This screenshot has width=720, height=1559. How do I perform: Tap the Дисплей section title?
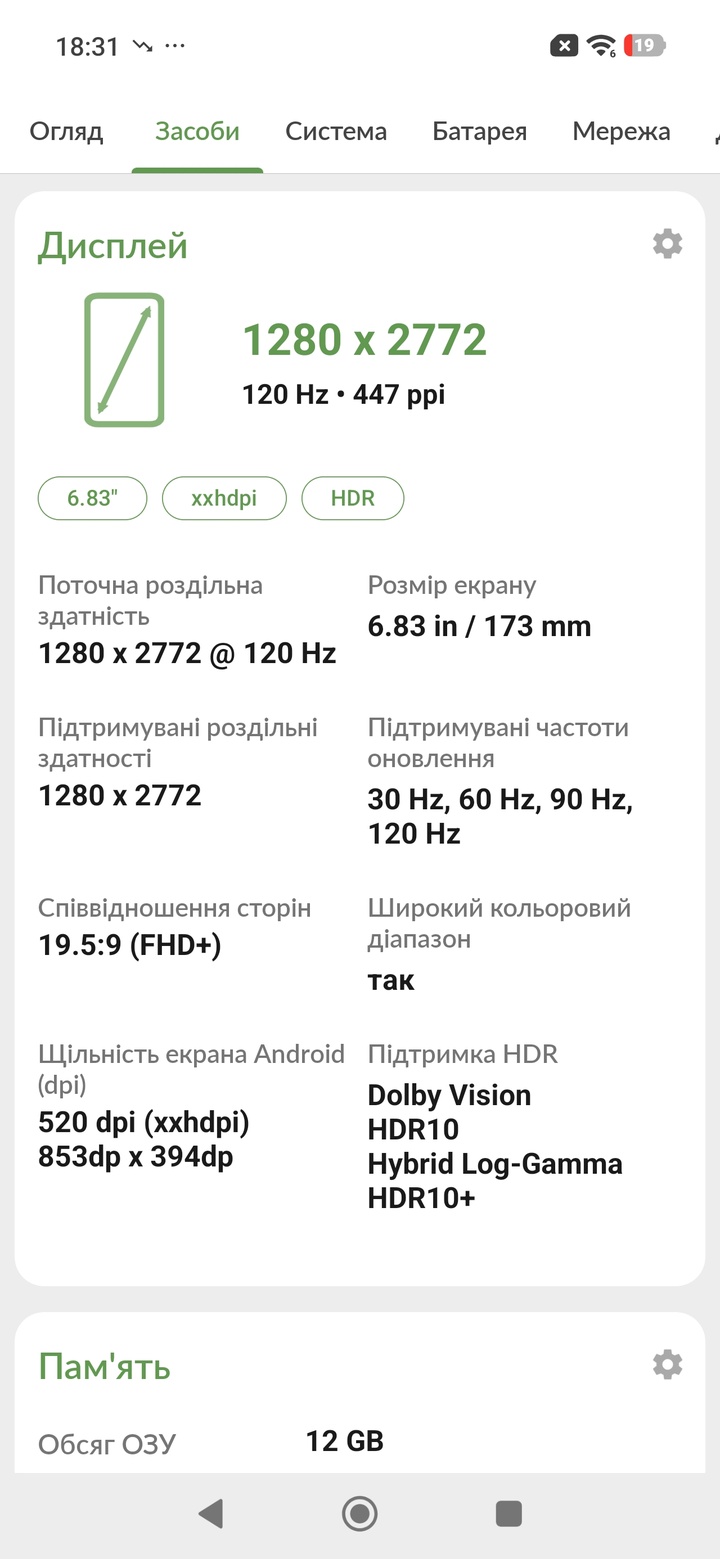113,246
